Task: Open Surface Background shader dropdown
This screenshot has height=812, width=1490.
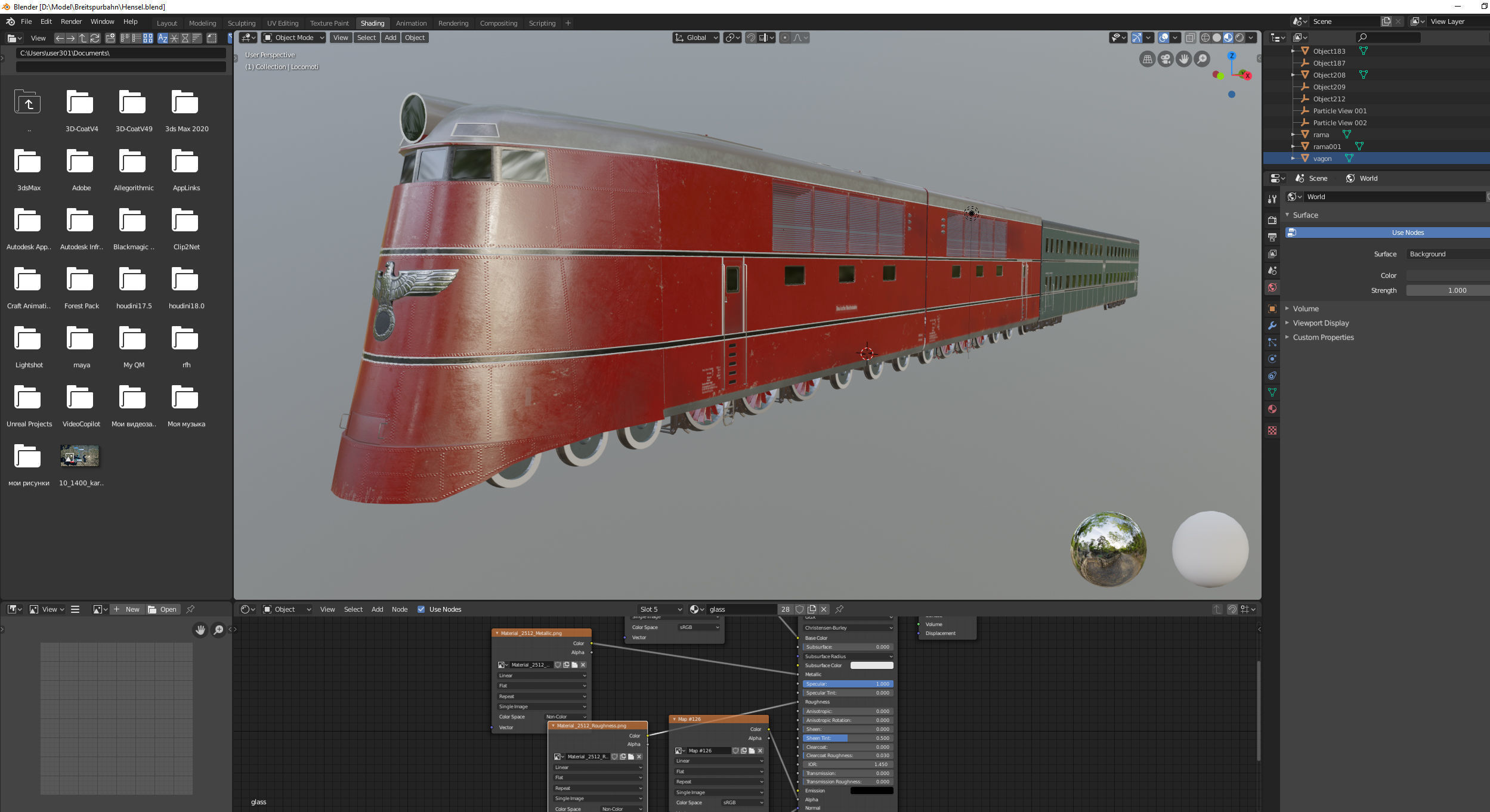Action: pyautogui.click(x=1448, y=254)
